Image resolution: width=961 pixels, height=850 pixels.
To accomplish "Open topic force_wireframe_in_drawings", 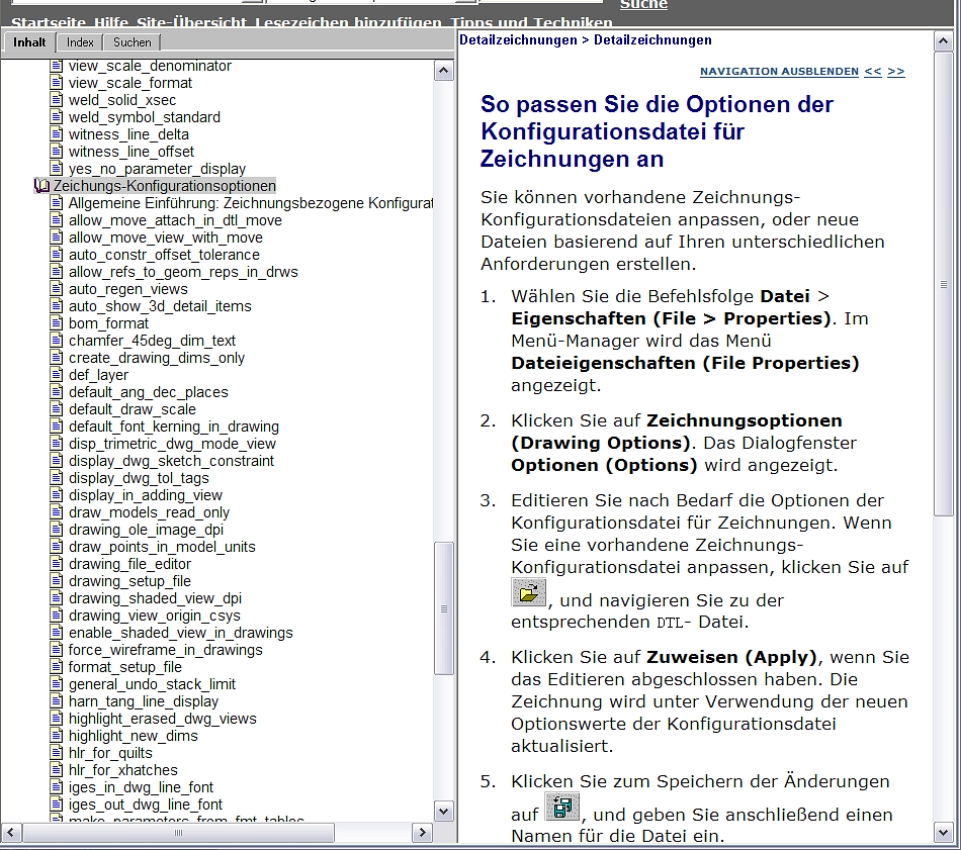I will click(x=165, y=650).
